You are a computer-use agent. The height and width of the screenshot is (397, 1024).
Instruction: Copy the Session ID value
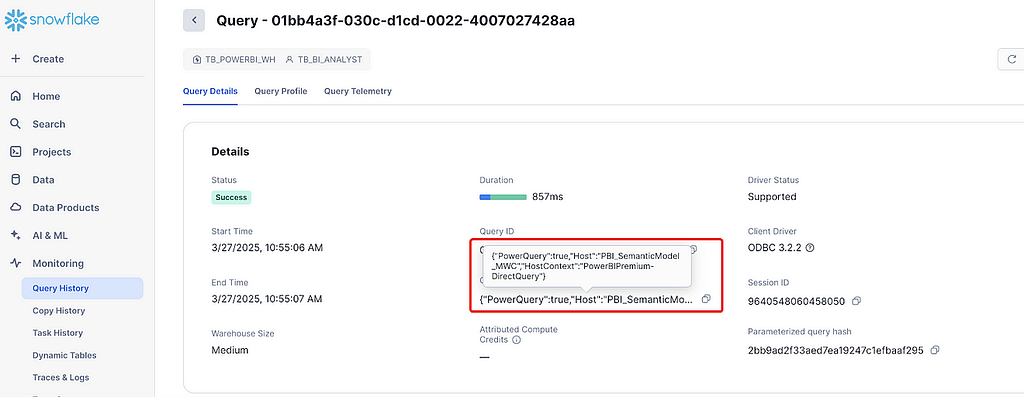tap(857, 301)
